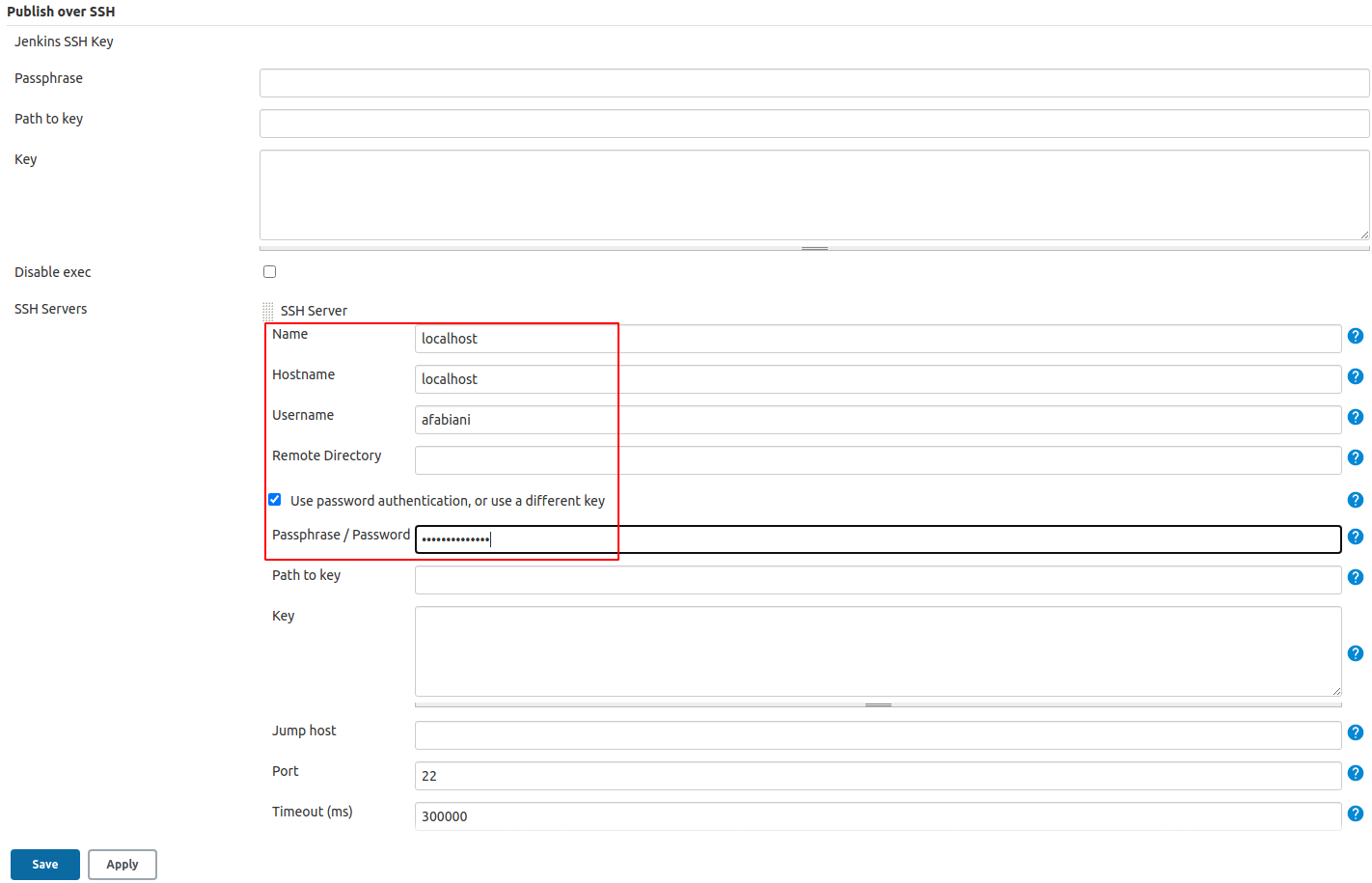The image size is (1372, 883).
Task: Select the Hostname field with localhost
Action: 877,379
